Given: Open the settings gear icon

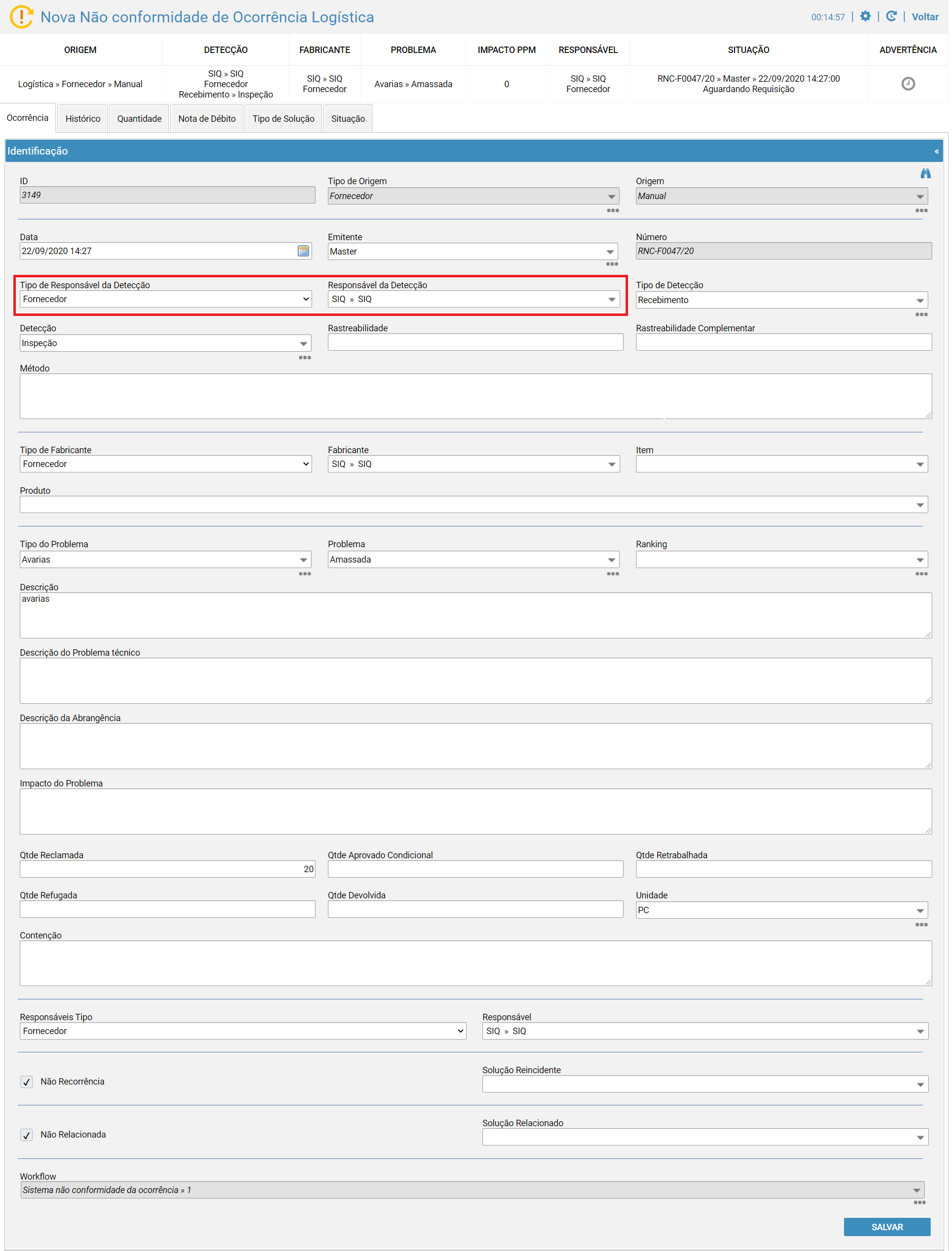Looking at the screenshot, I should (x=865, y=16).
